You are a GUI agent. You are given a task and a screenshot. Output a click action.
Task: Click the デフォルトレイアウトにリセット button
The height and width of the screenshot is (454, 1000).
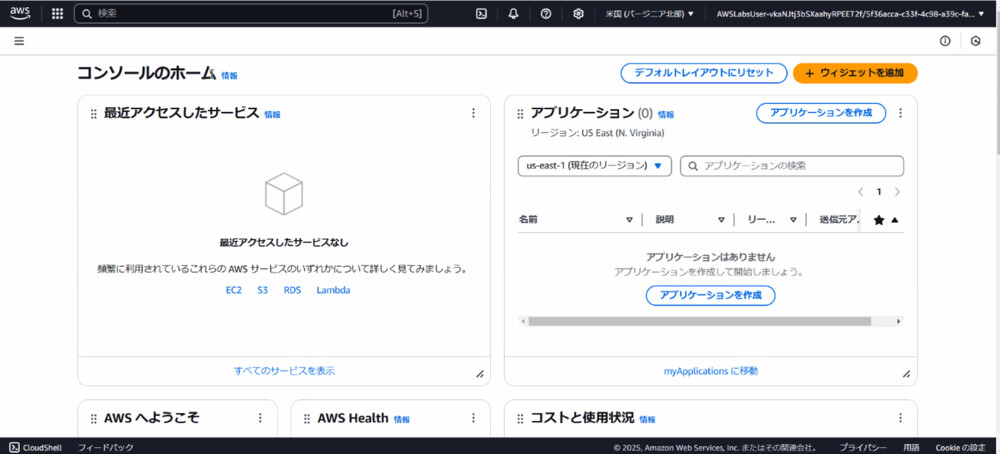coord(703,73)
